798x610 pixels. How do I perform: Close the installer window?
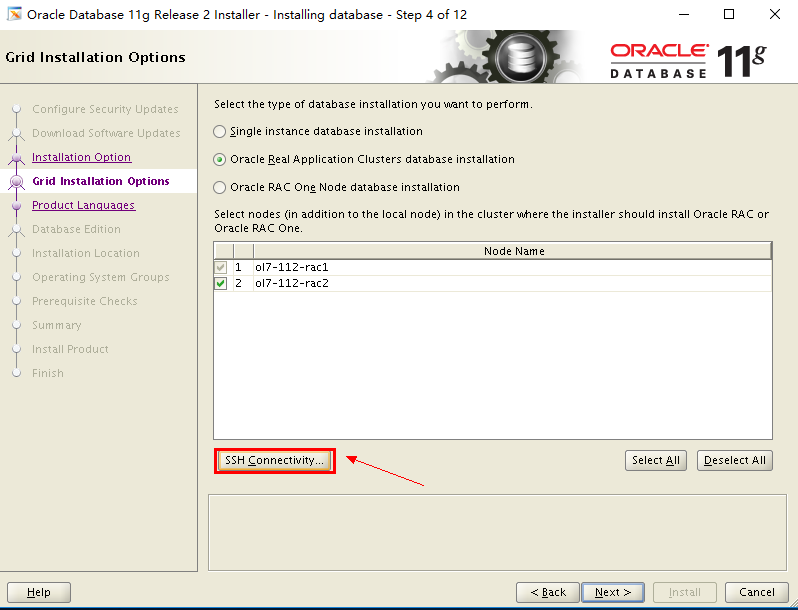pos(775,14)
